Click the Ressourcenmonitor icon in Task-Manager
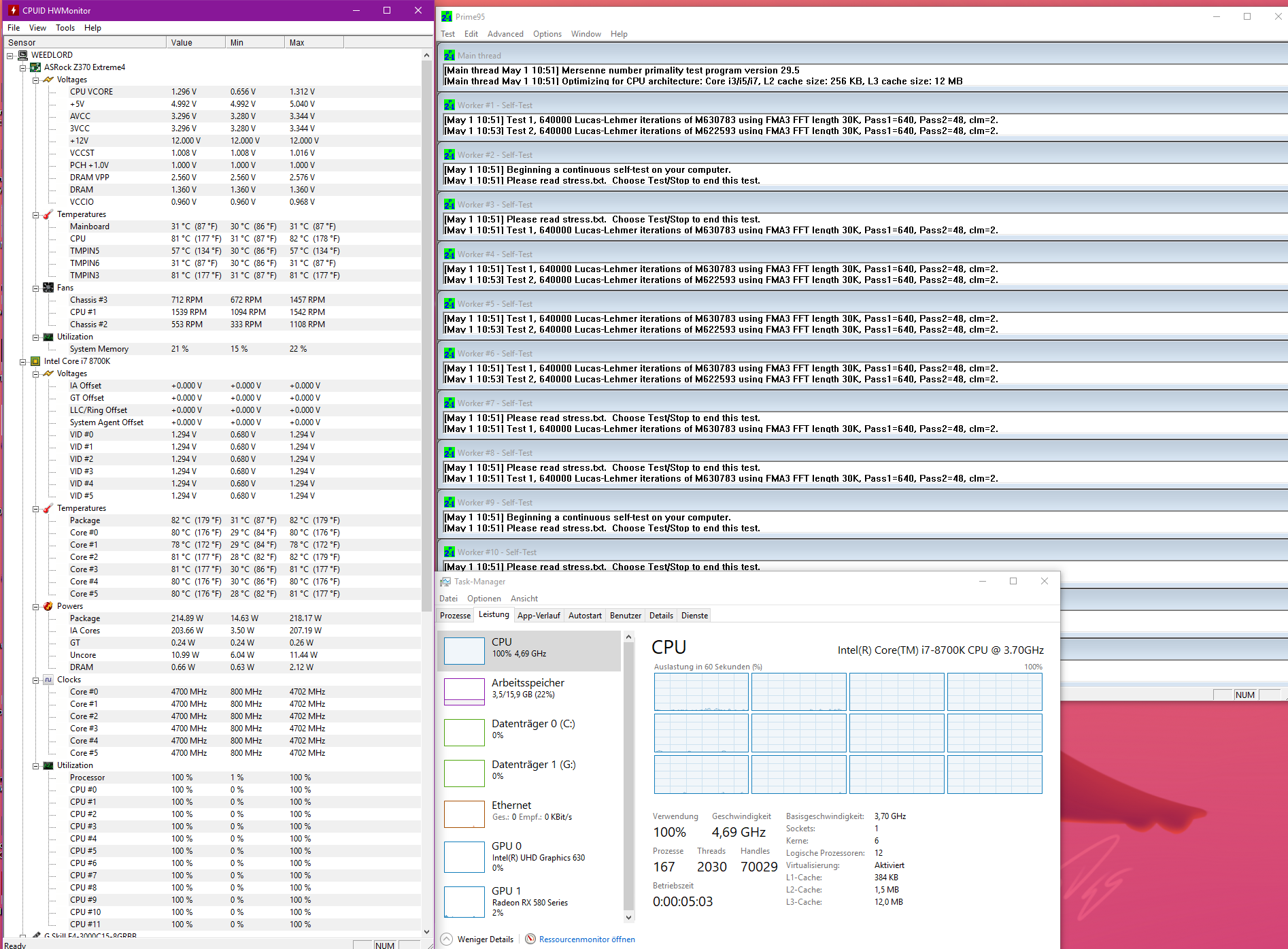This screenshot has height=949, width=1288. coord(530,939)
